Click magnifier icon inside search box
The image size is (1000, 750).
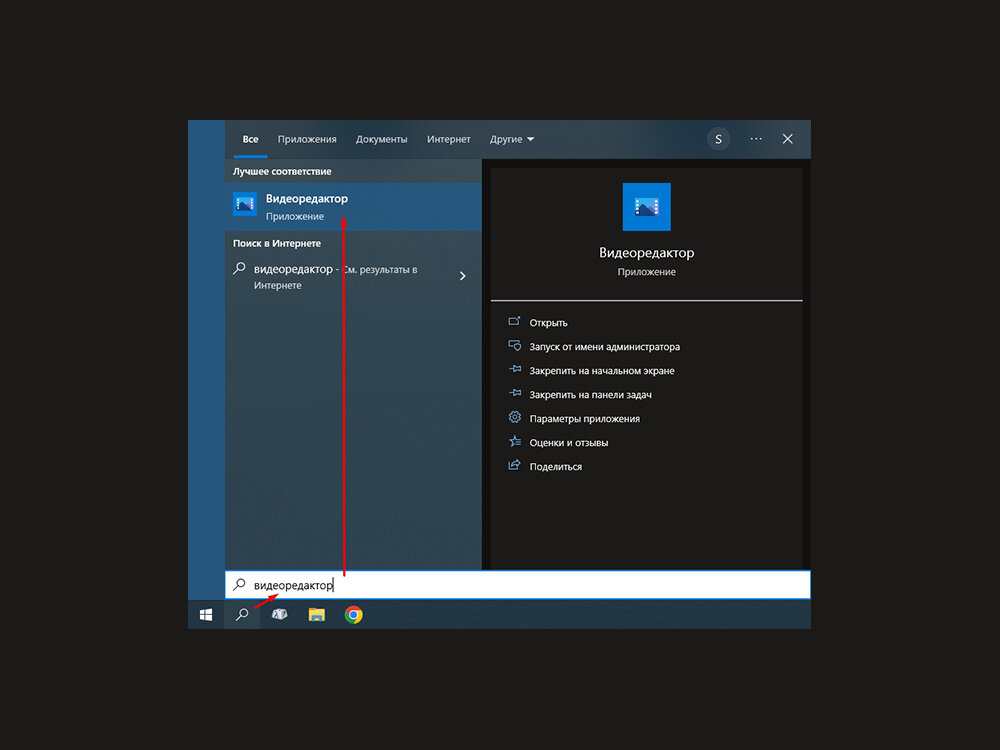[239, 584]
